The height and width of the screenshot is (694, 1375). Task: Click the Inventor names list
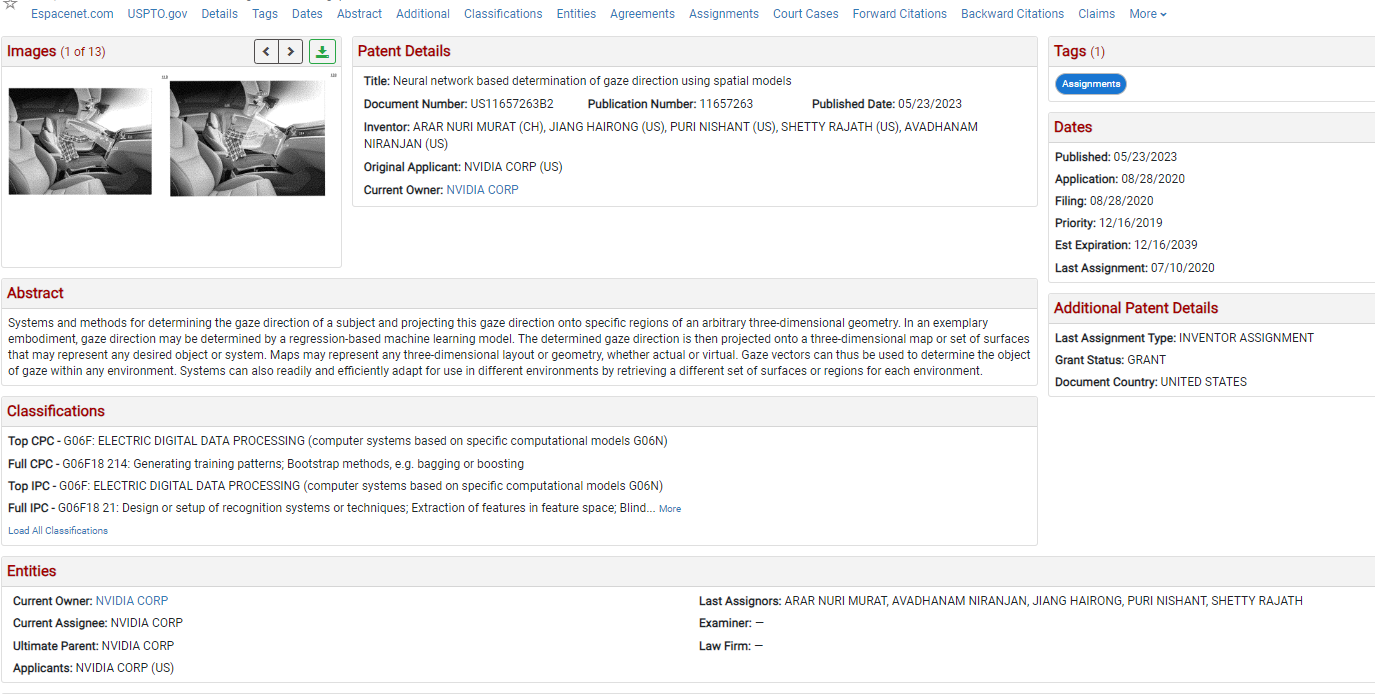[671, 135]
